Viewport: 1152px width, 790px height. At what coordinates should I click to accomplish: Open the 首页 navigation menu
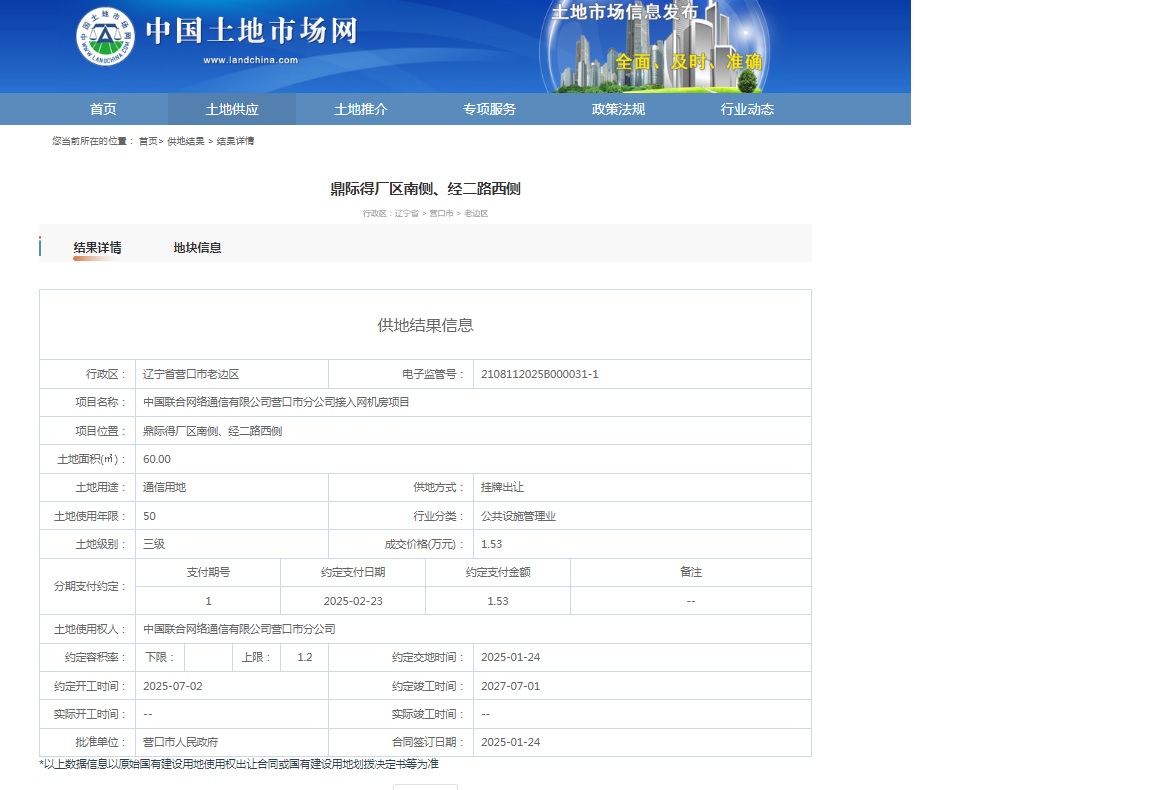pos(103,109)
